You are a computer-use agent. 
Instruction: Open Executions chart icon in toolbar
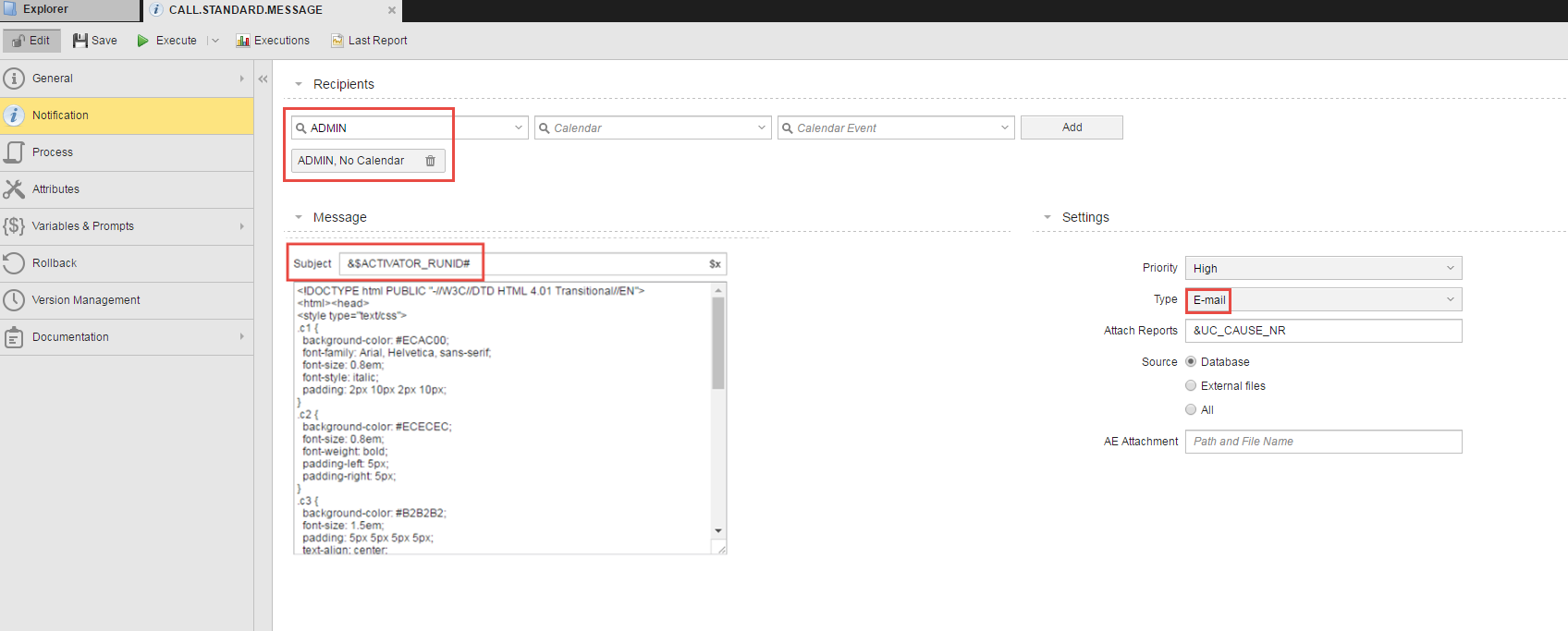pos(243,41)
